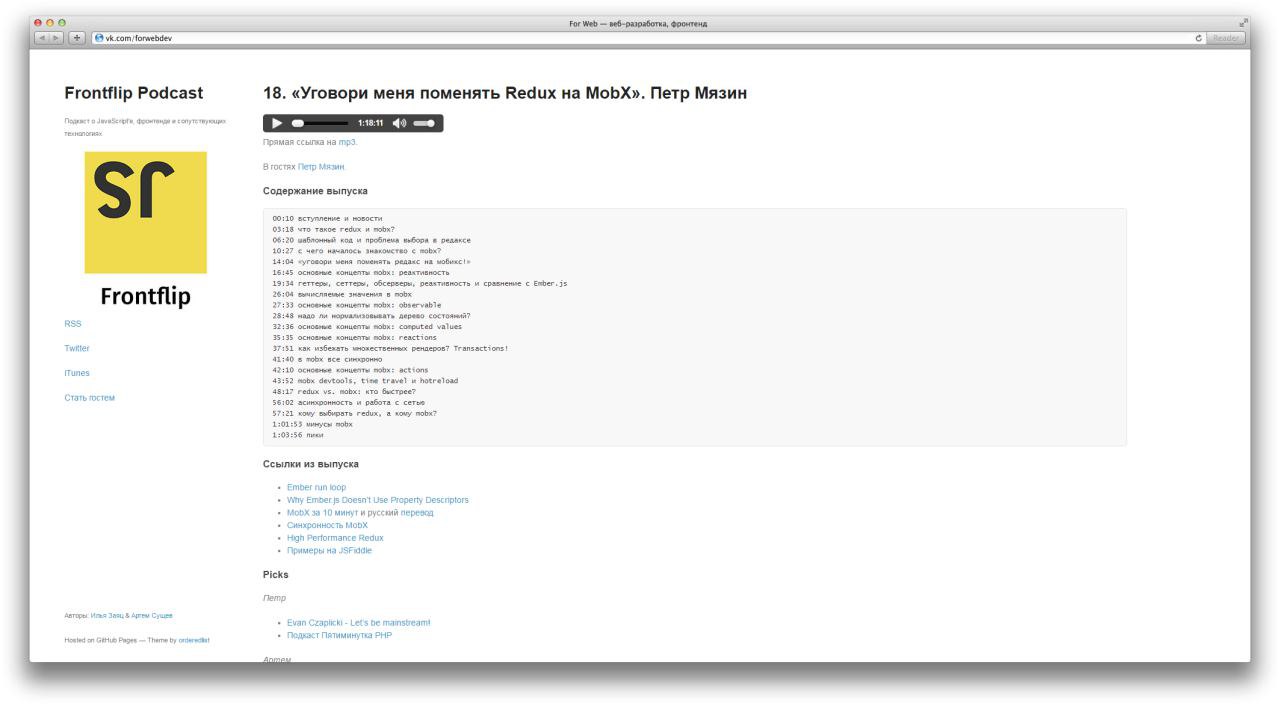Click the plus add bookmark button
Screen dimensions: 1280x705
coord(77,38)
